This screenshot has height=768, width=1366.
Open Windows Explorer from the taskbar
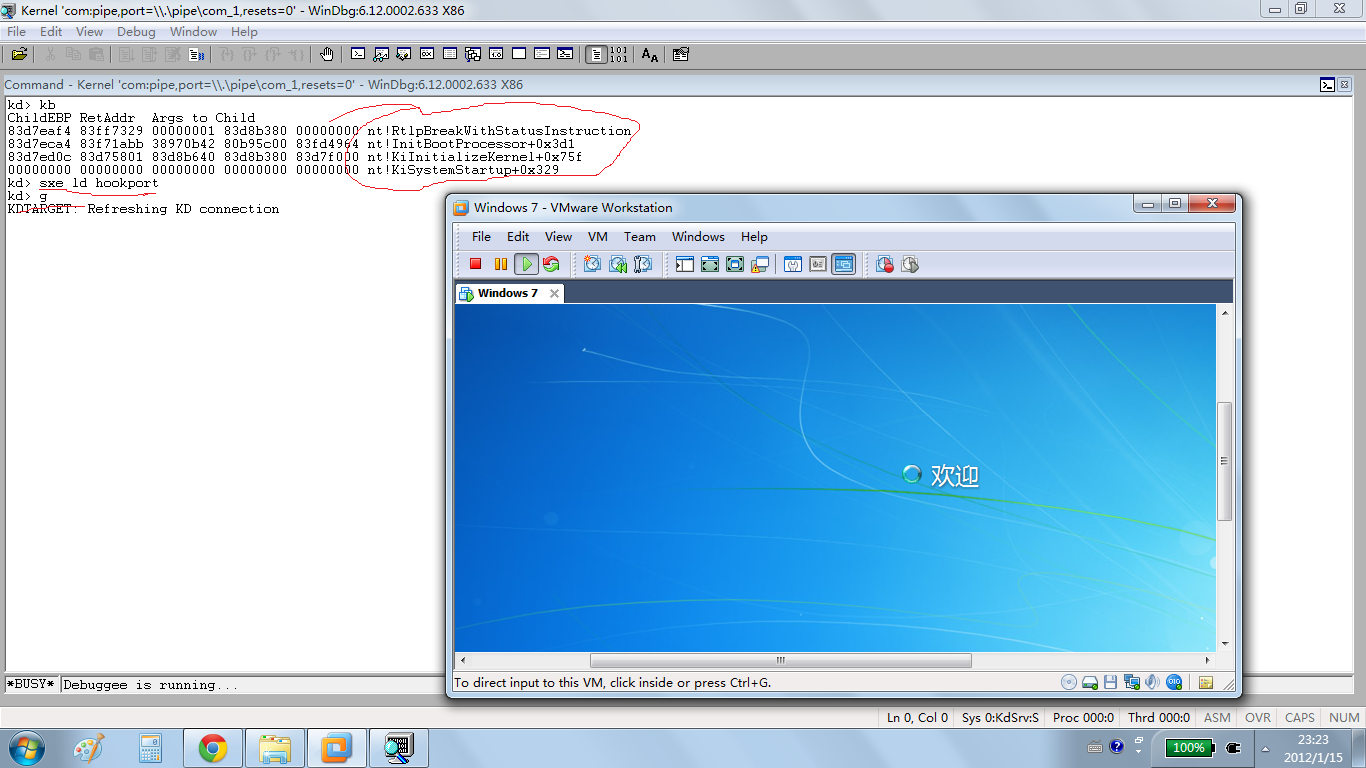274,748
